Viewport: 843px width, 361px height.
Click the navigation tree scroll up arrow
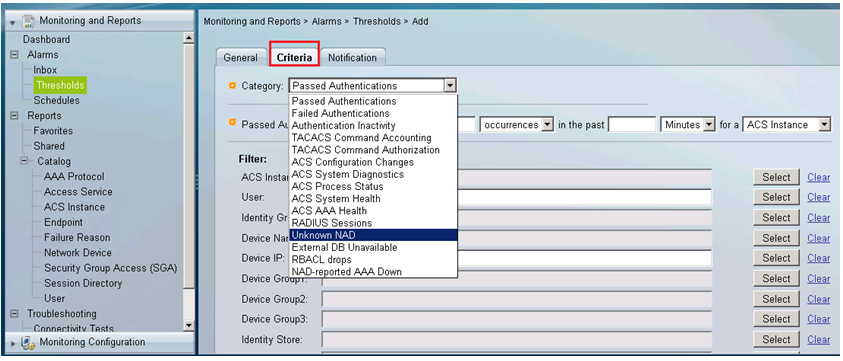pos(188,38)
